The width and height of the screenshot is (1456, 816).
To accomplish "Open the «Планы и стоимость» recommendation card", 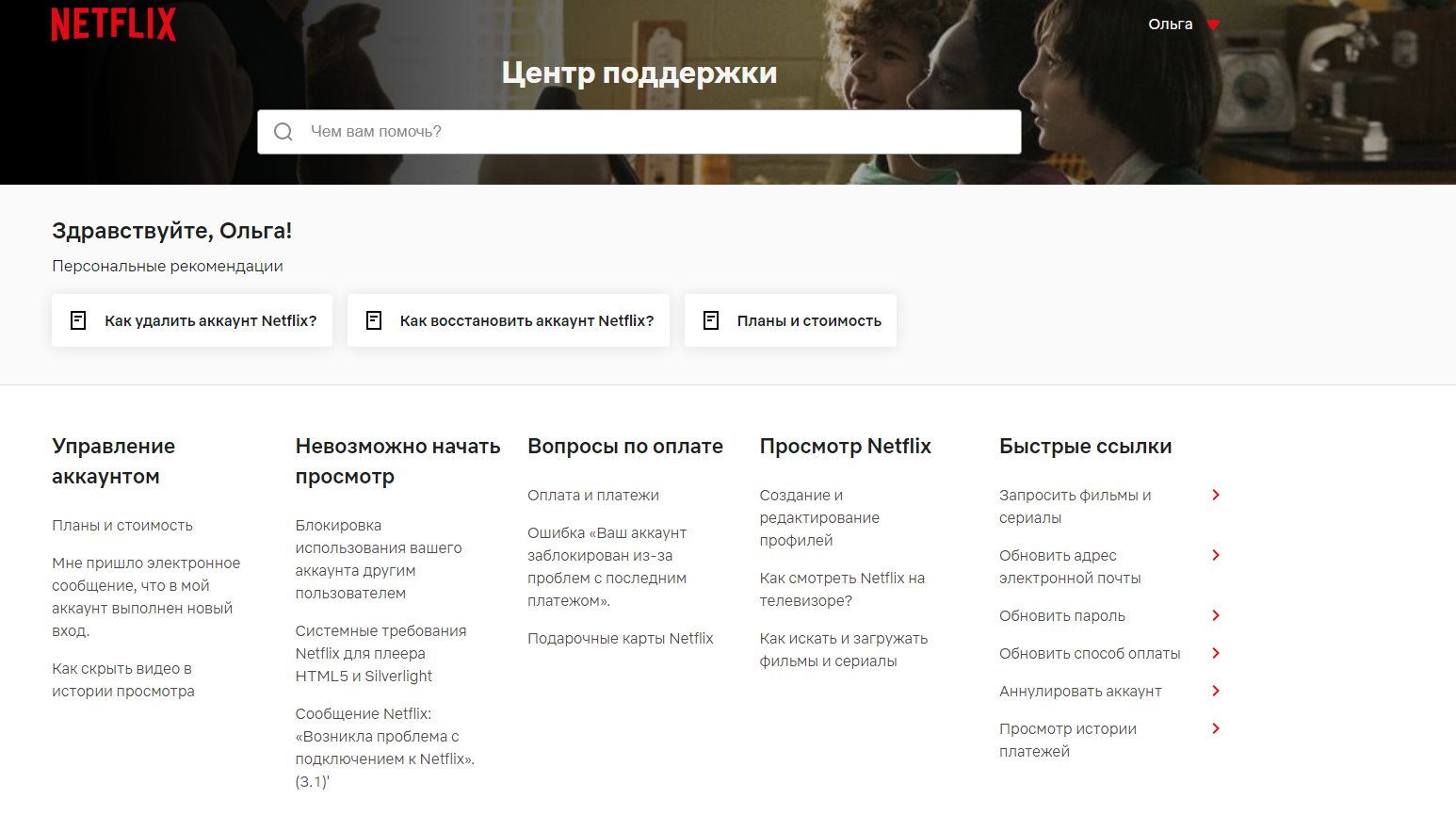I will (x=790, y=320).
